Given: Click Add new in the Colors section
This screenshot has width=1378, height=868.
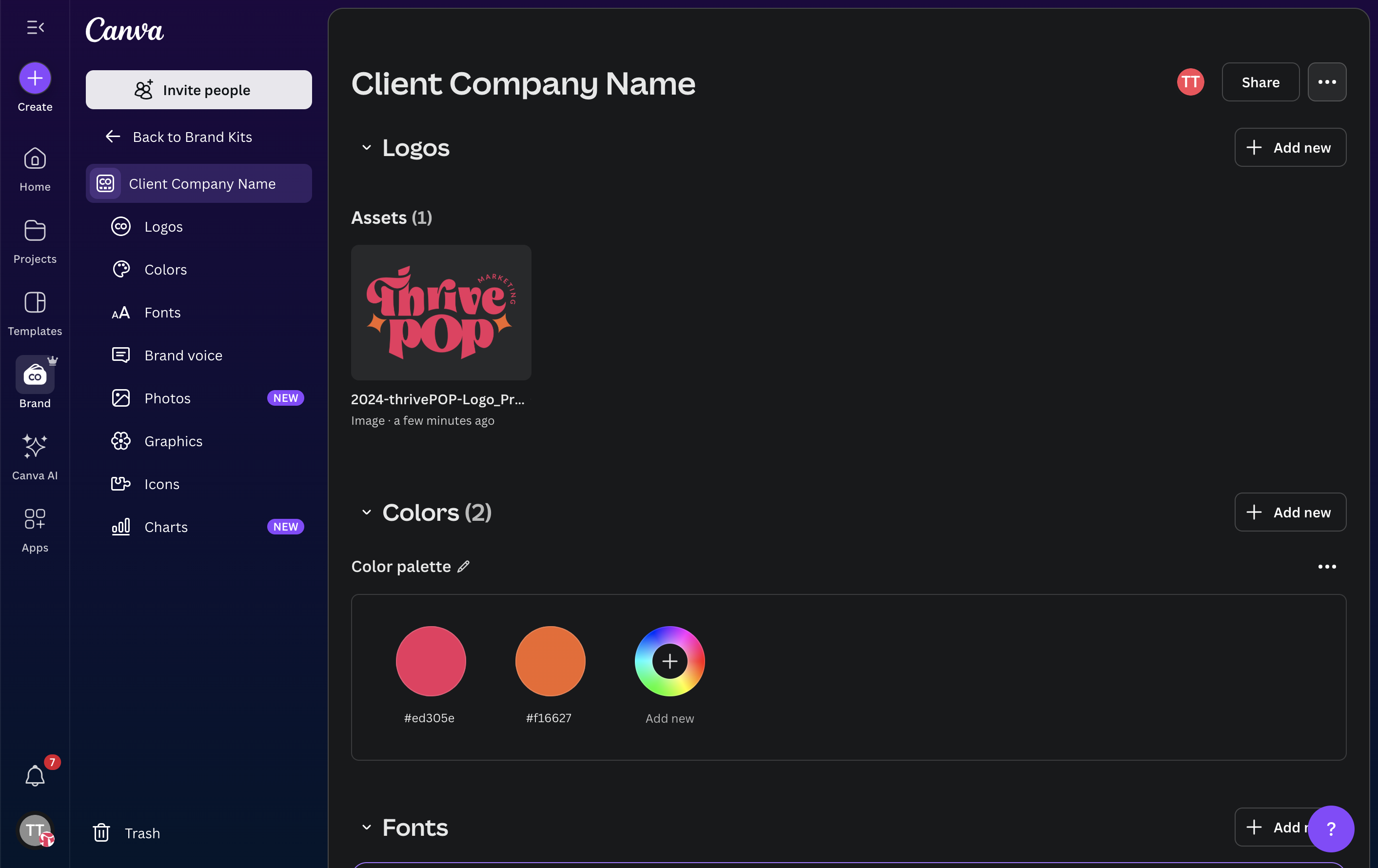Looking at the screenshot, I should click(x=1290, y=512).
